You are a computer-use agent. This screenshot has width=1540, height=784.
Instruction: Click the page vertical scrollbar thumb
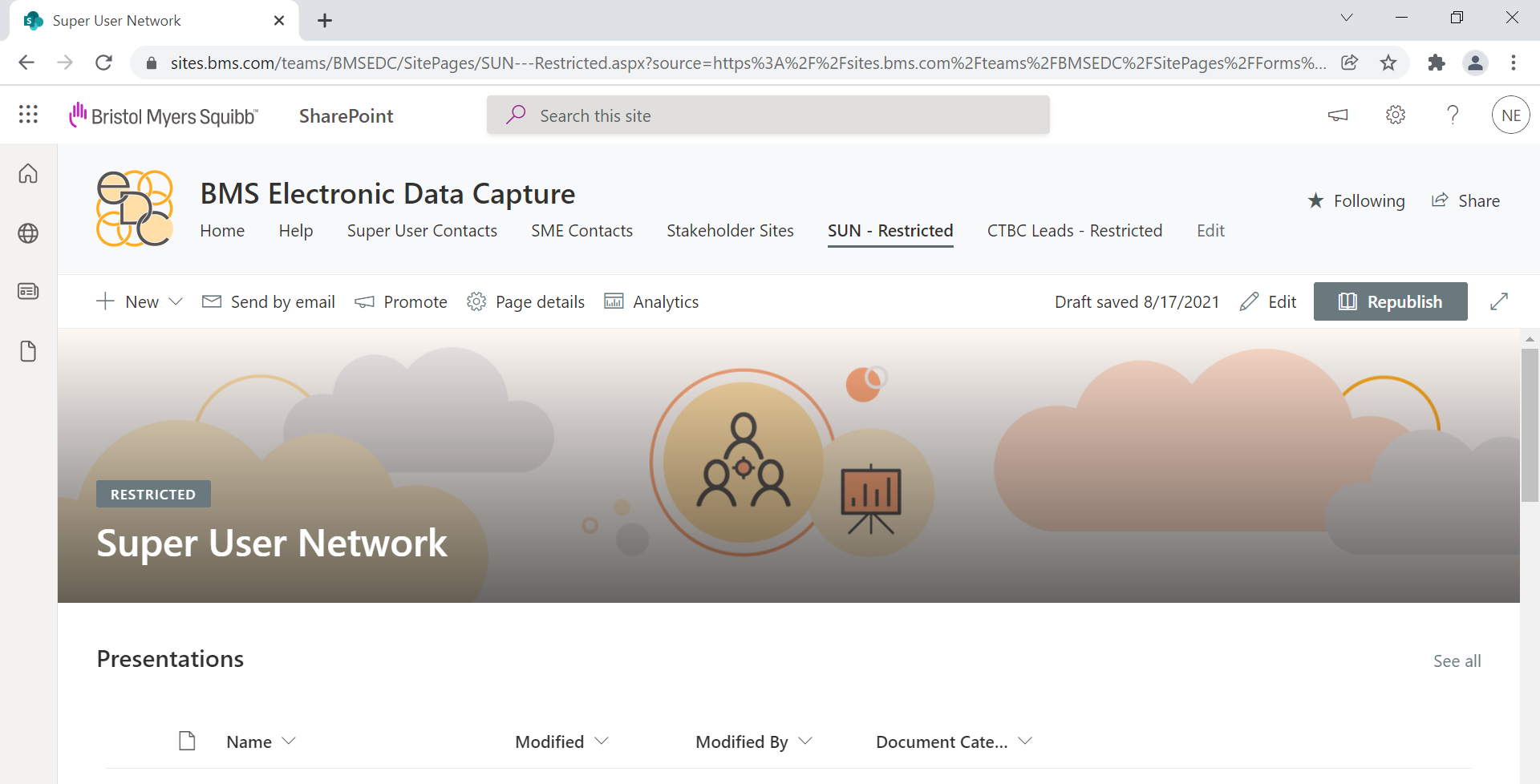click(1530, 425)
